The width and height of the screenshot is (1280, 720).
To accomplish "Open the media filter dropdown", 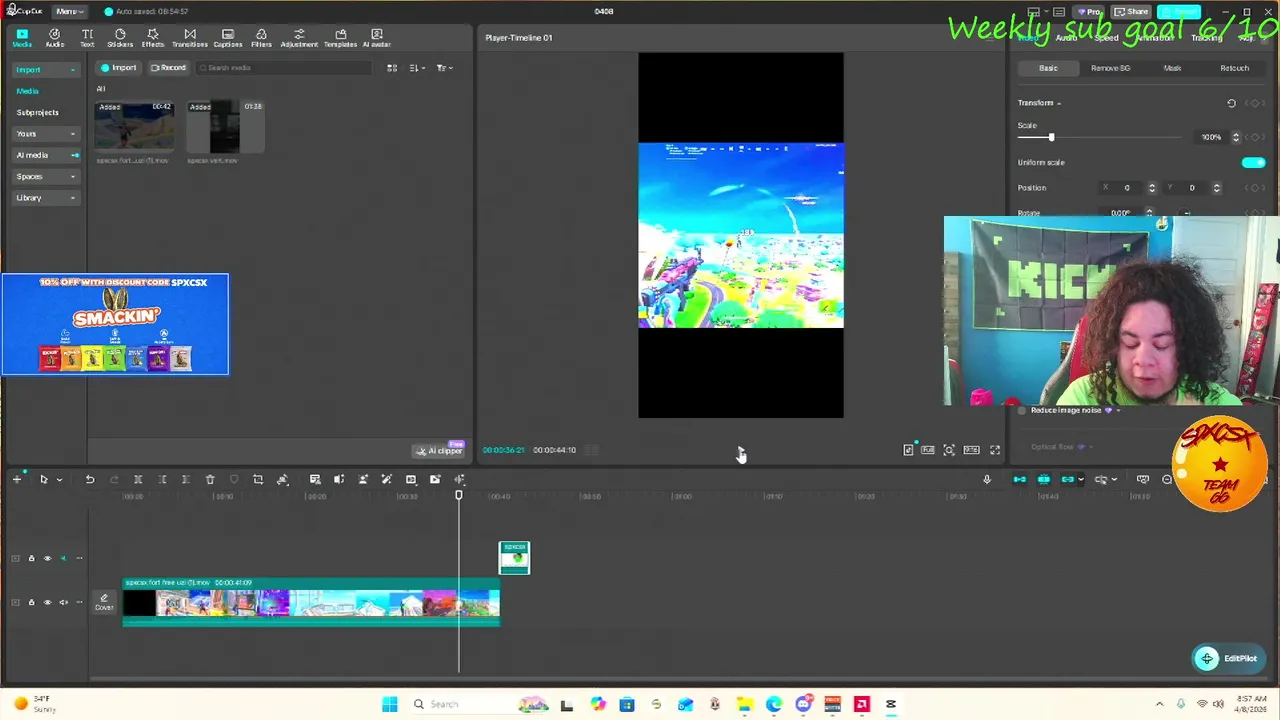I will 444,68.
